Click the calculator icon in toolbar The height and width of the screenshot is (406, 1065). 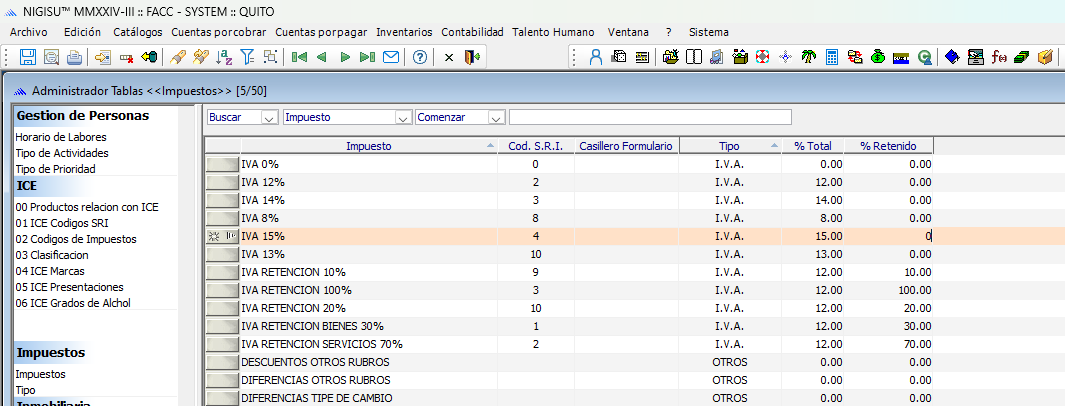(x=831, y=57)
